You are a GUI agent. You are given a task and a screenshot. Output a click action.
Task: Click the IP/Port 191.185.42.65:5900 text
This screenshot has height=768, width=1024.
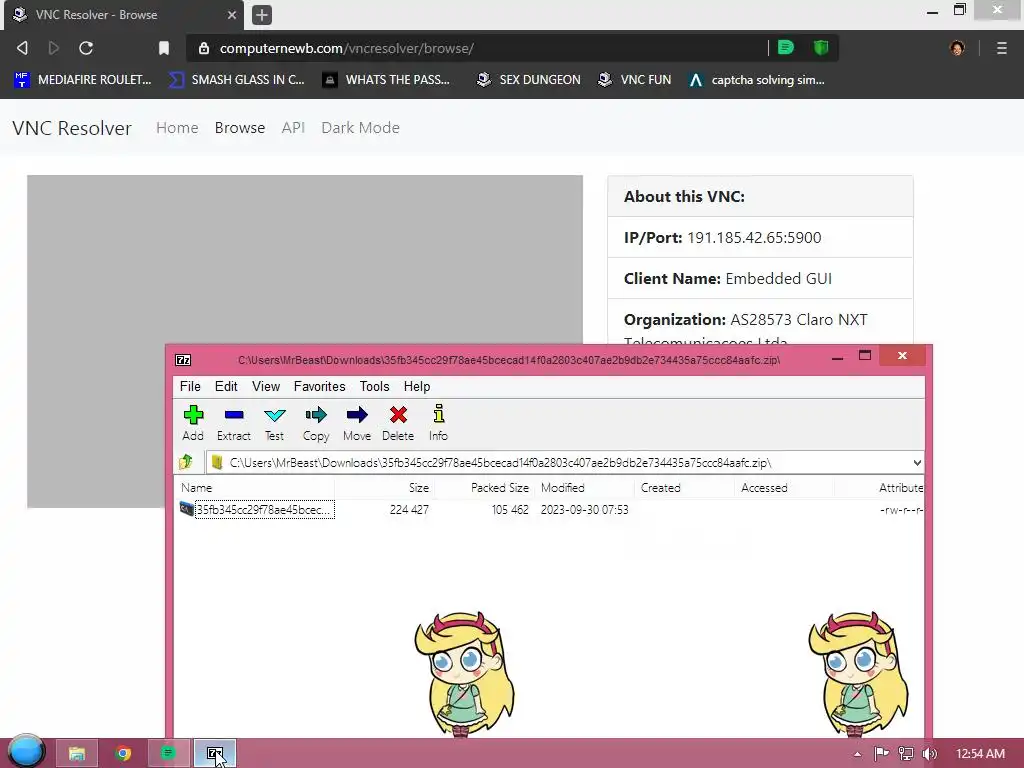tap(722, 237)
